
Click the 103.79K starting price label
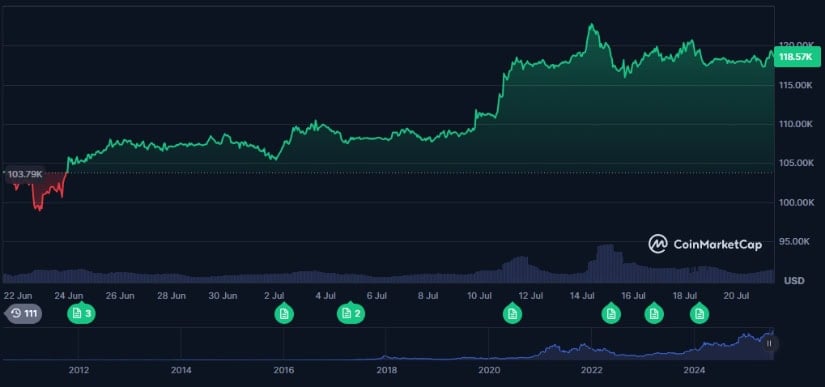click(x=25, y=174)
